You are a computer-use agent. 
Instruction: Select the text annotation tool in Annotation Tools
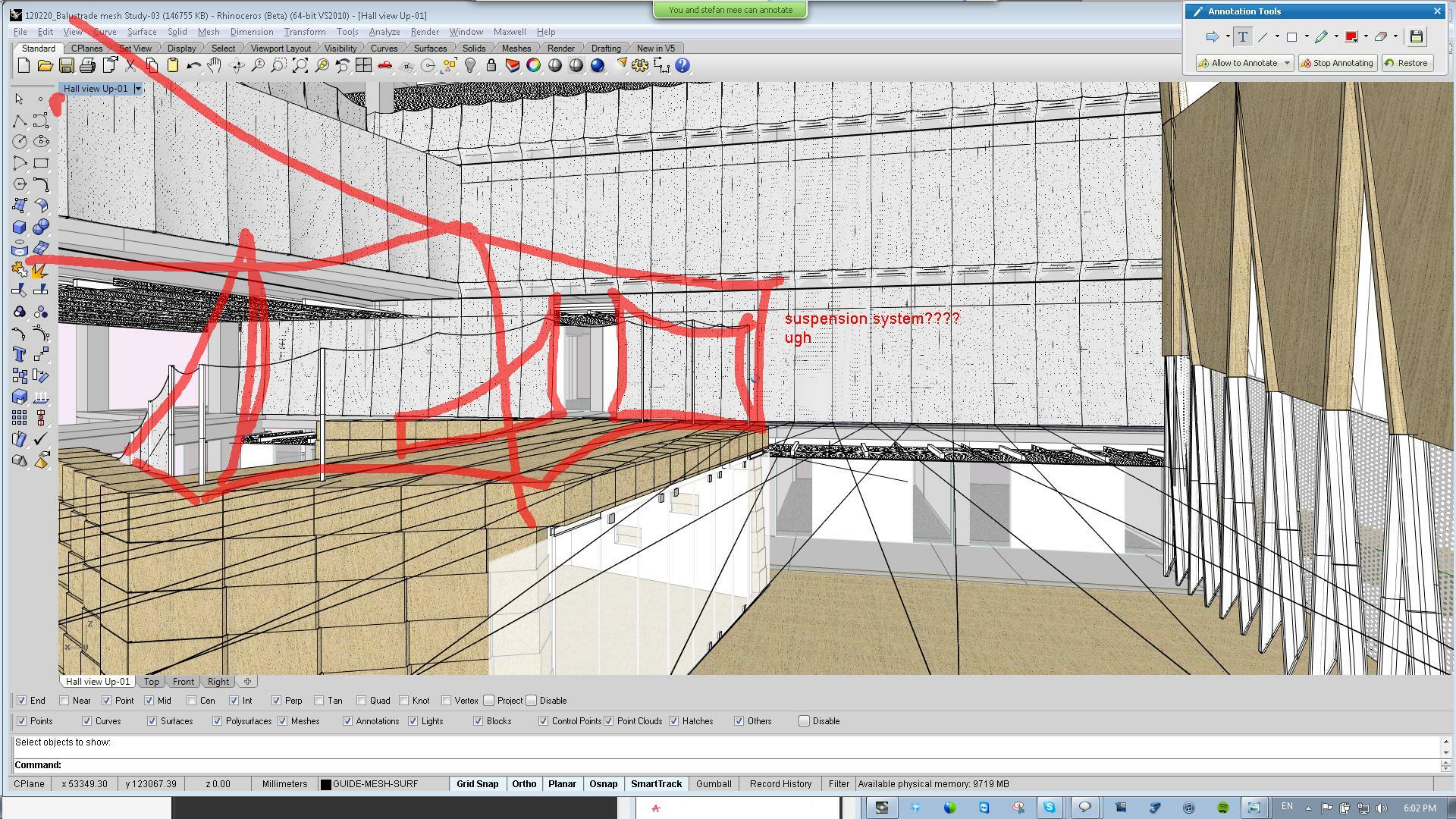point(1242,36)
